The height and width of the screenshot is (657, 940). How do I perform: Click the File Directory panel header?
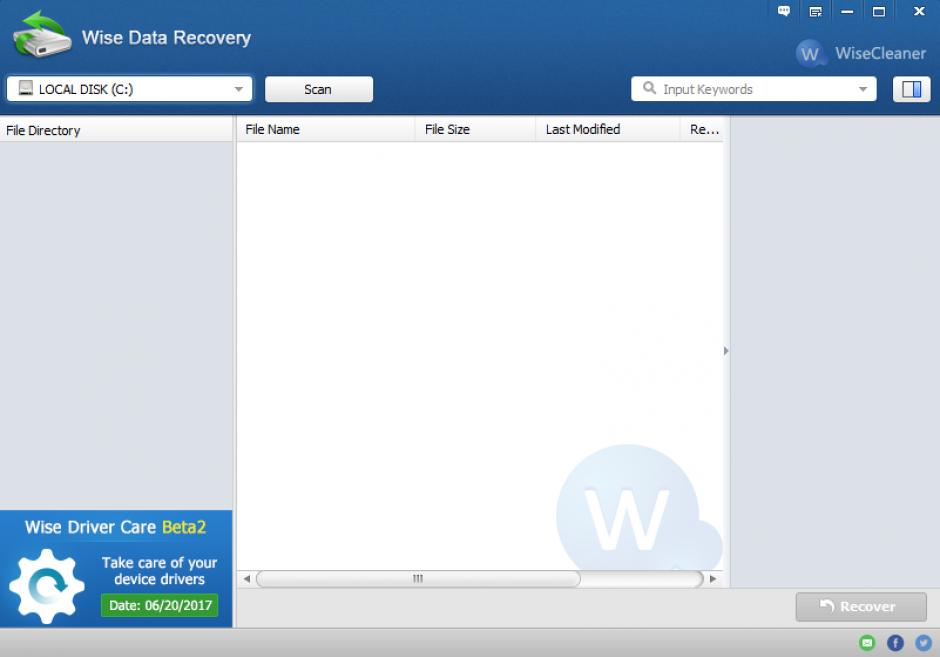tap(116, 130)
